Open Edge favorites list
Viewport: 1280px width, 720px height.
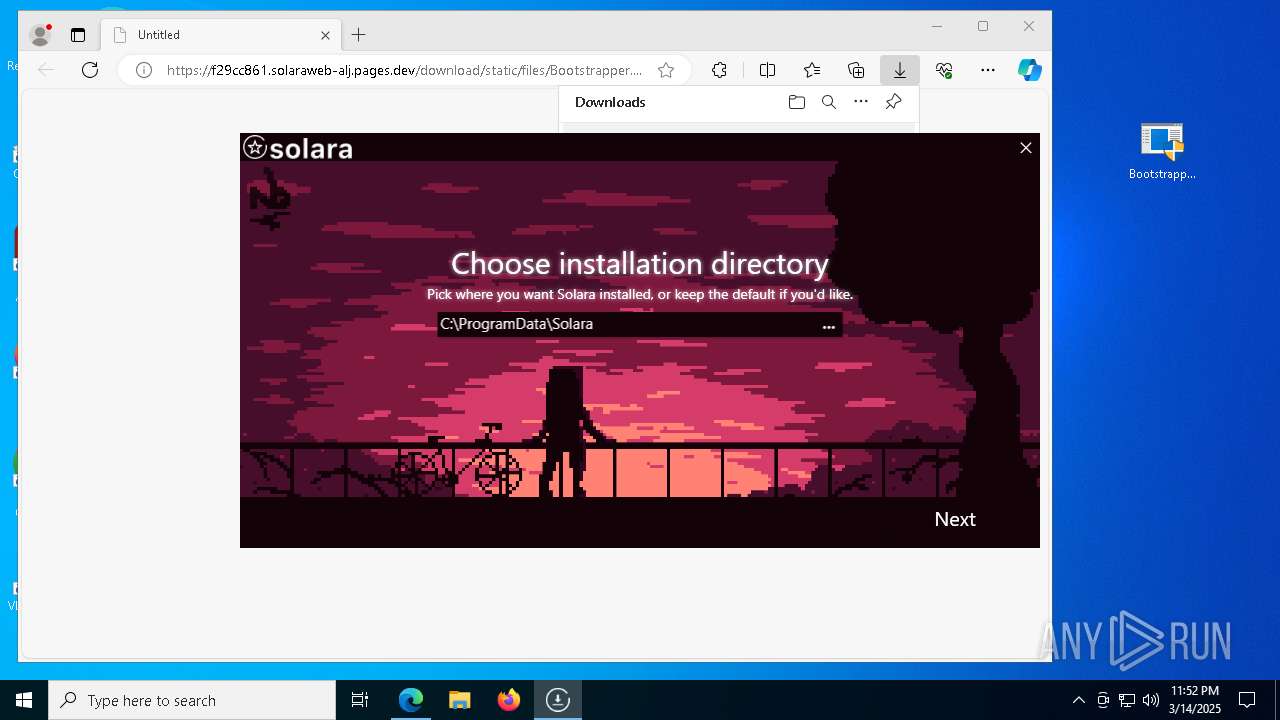click(x=812, y=70)
